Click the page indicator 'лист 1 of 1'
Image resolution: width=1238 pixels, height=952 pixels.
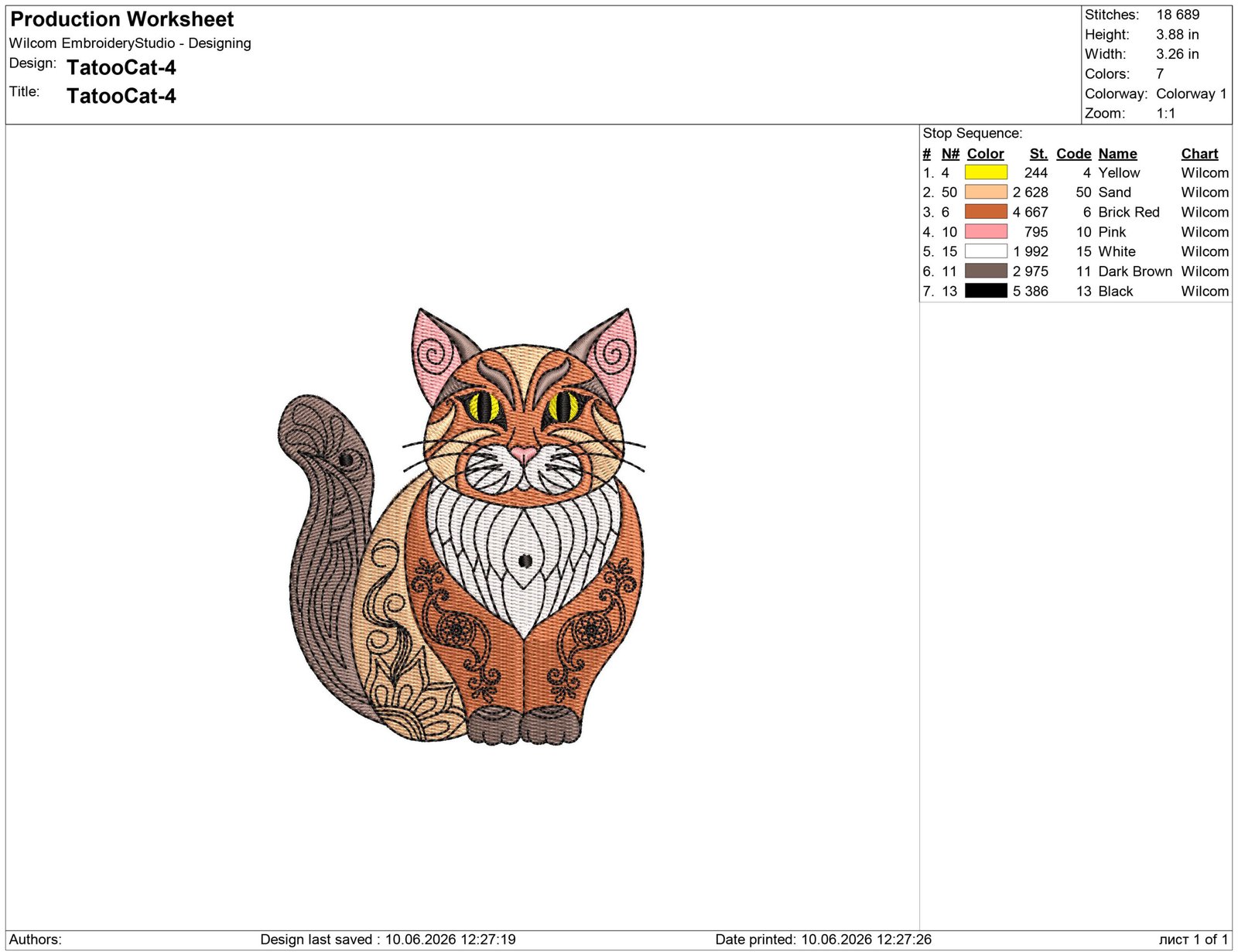pos(1193,940)
